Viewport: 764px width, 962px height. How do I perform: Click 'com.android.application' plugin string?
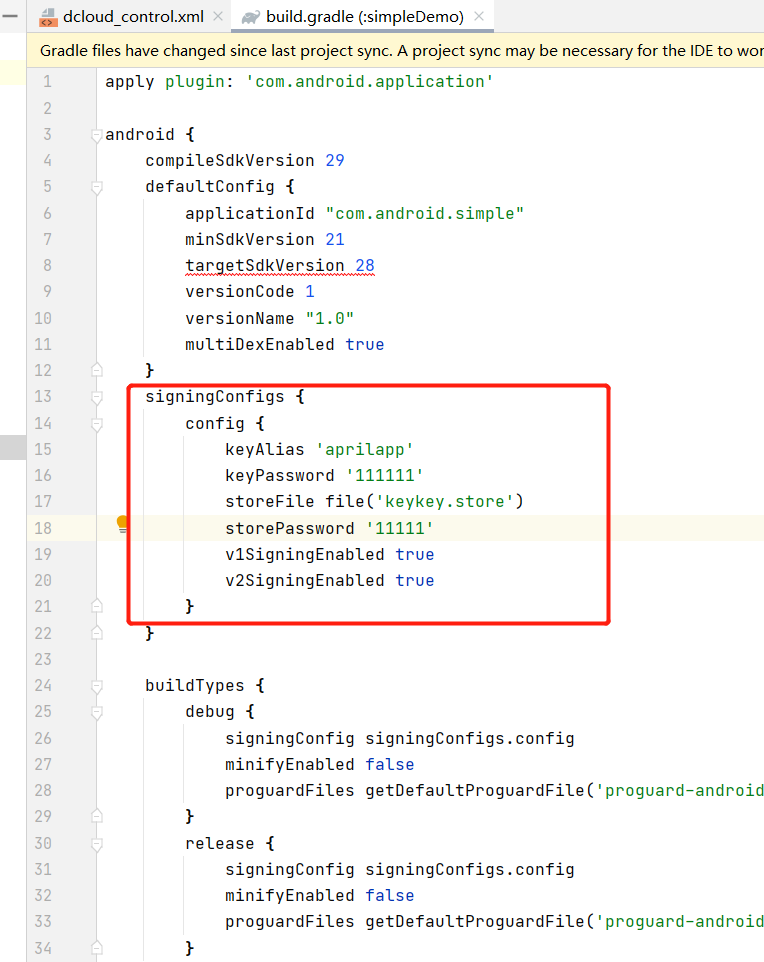click(370, 82)
